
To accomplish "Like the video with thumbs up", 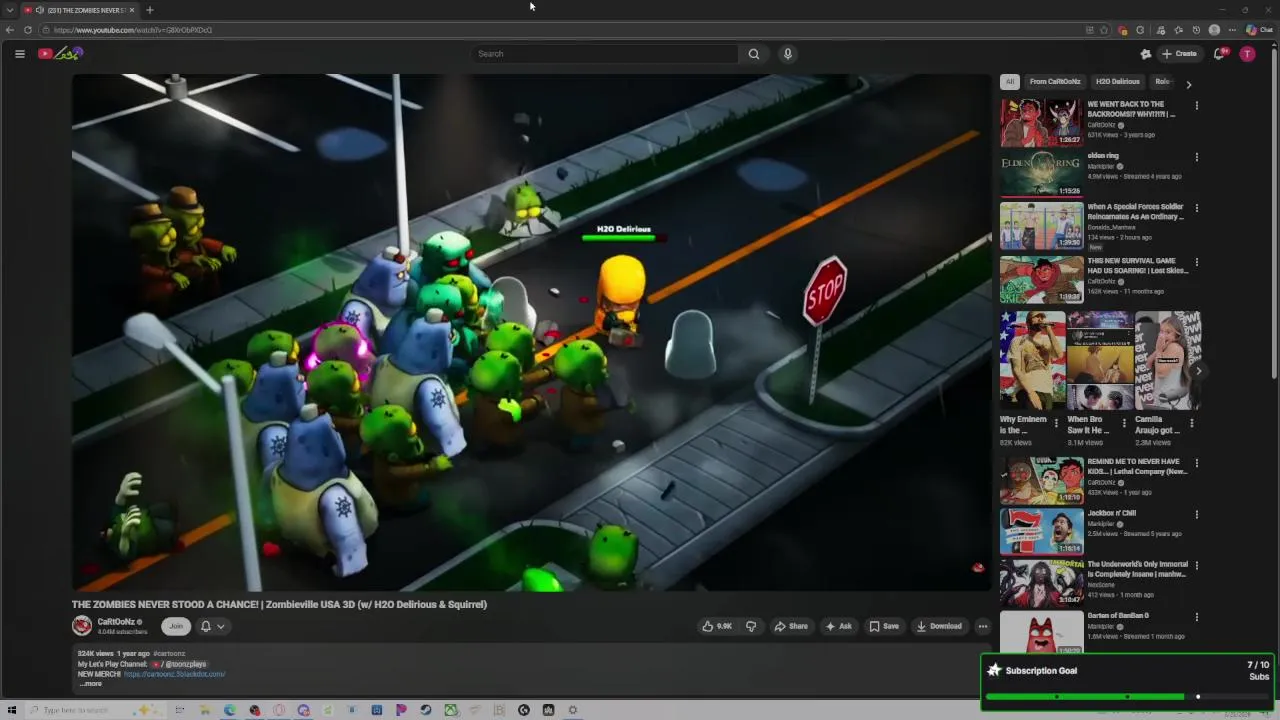I will (x=717, y=626).
